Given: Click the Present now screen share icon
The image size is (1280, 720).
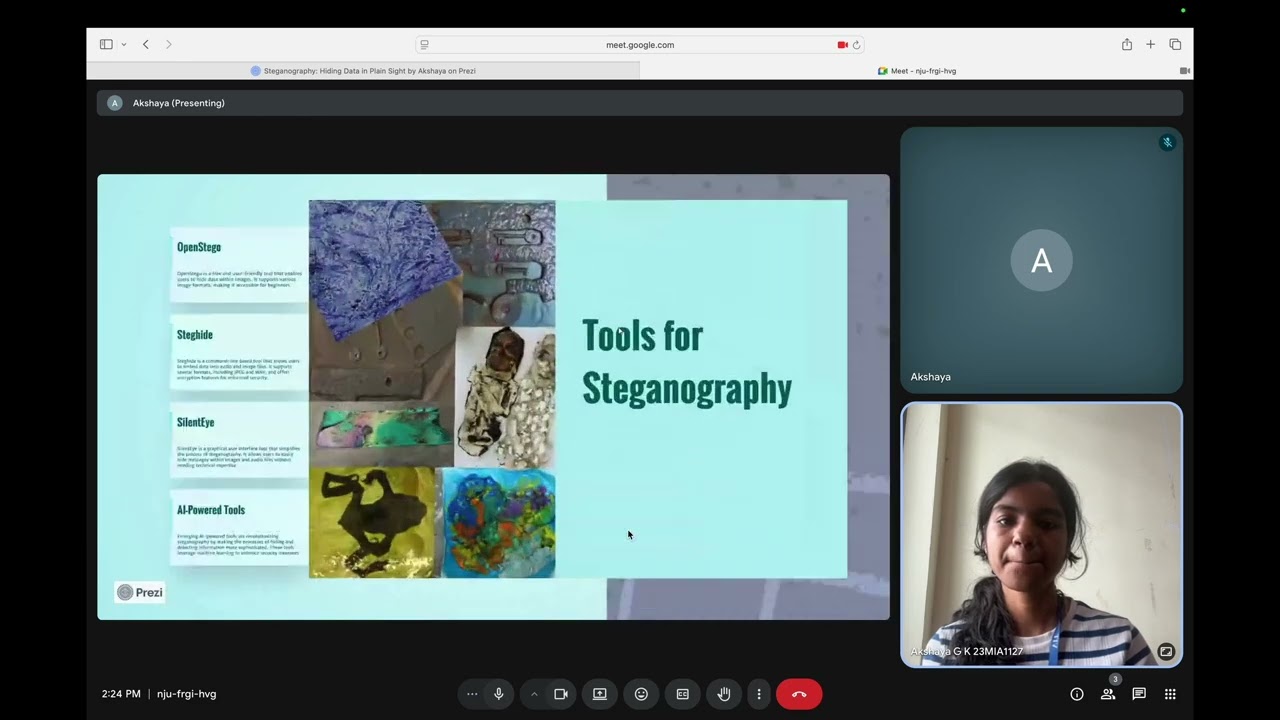Looking at the screenshot, I should click(600, 694).
